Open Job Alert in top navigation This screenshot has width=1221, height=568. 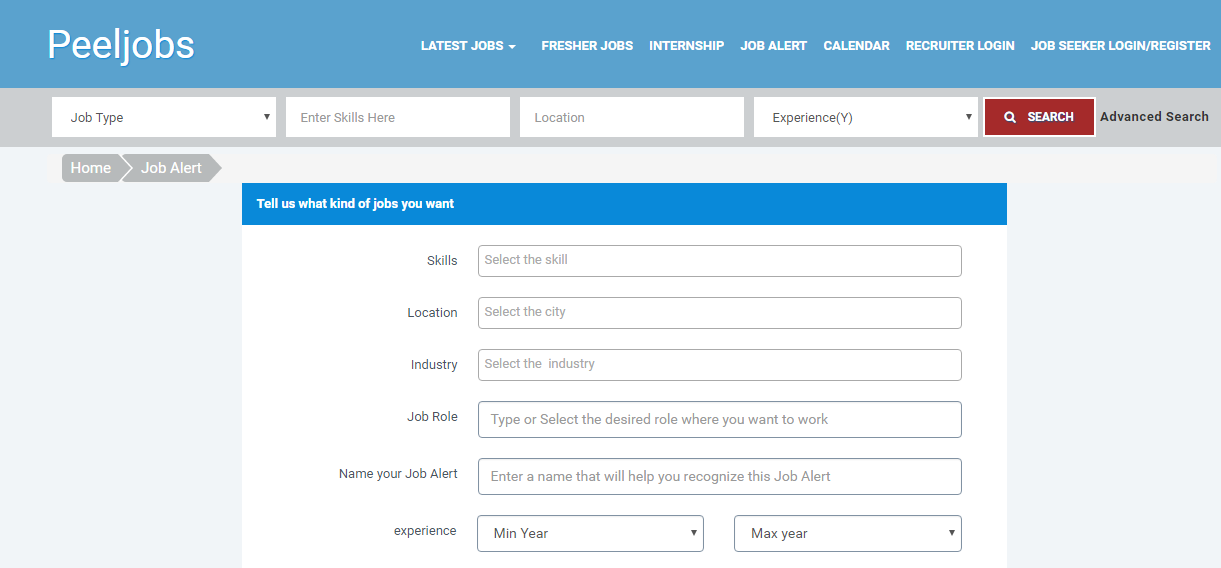pos(773,46)
